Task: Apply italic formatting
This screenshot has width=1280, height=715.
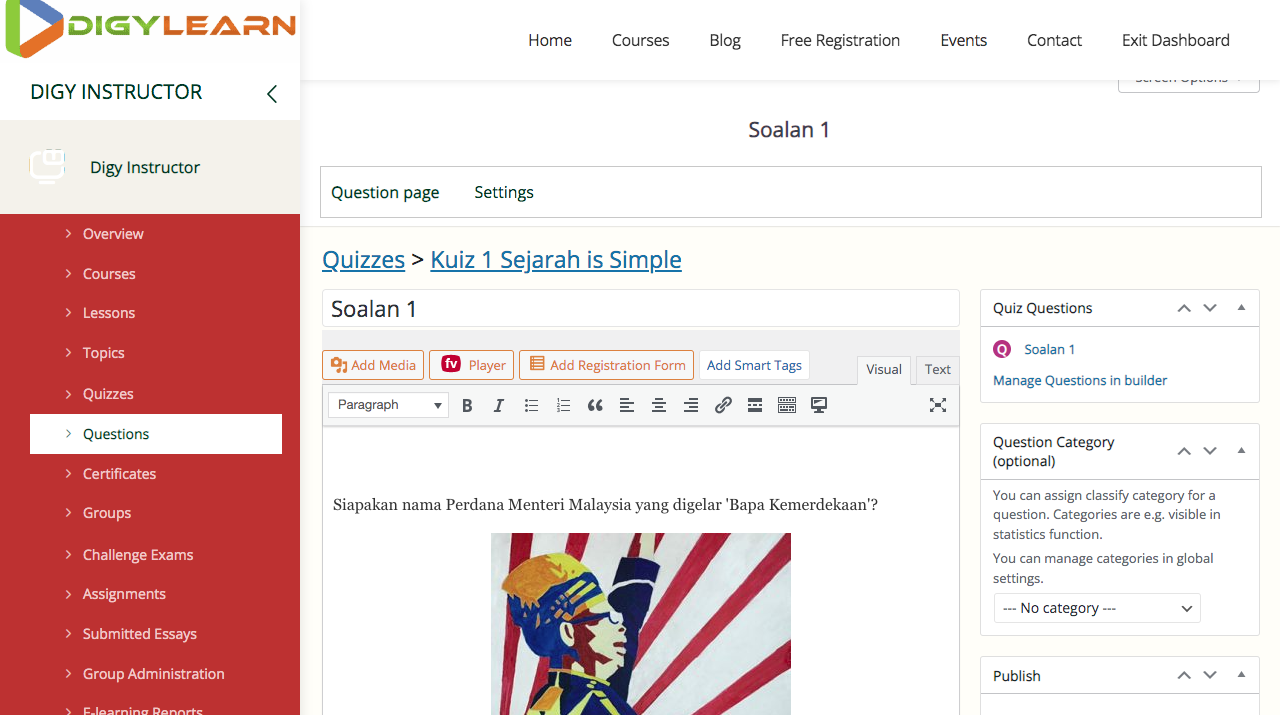Action: tap(499, 405)
